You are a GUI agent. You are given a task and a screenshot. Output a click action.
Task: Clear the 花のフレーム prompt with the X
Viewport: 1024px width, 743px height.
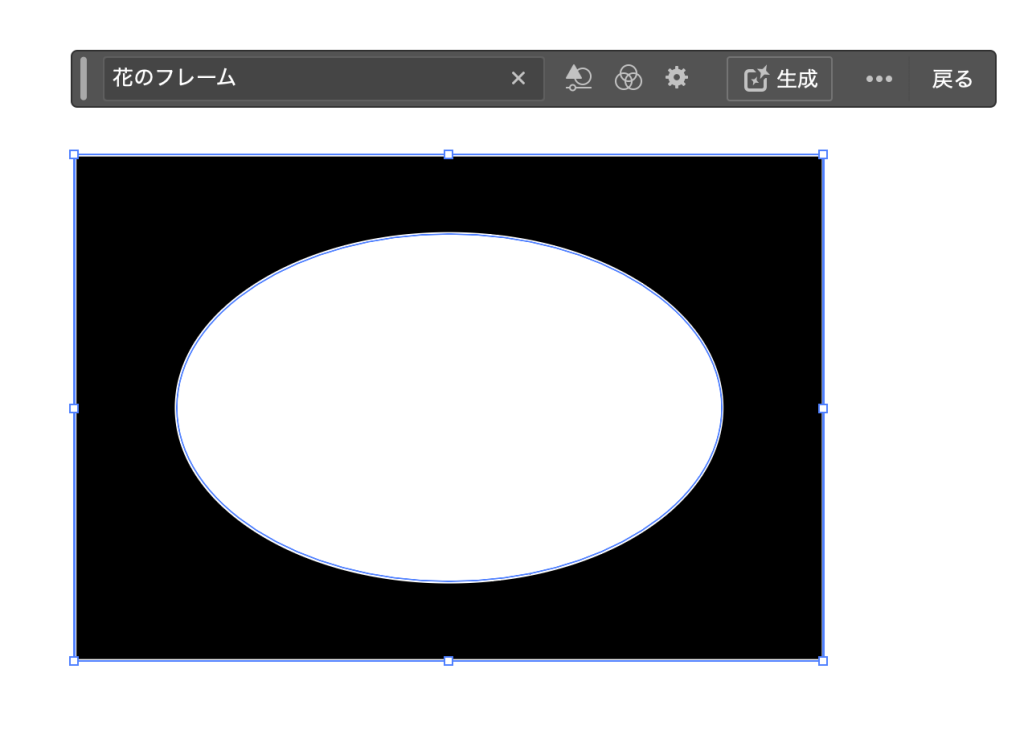tap(518, 78)
